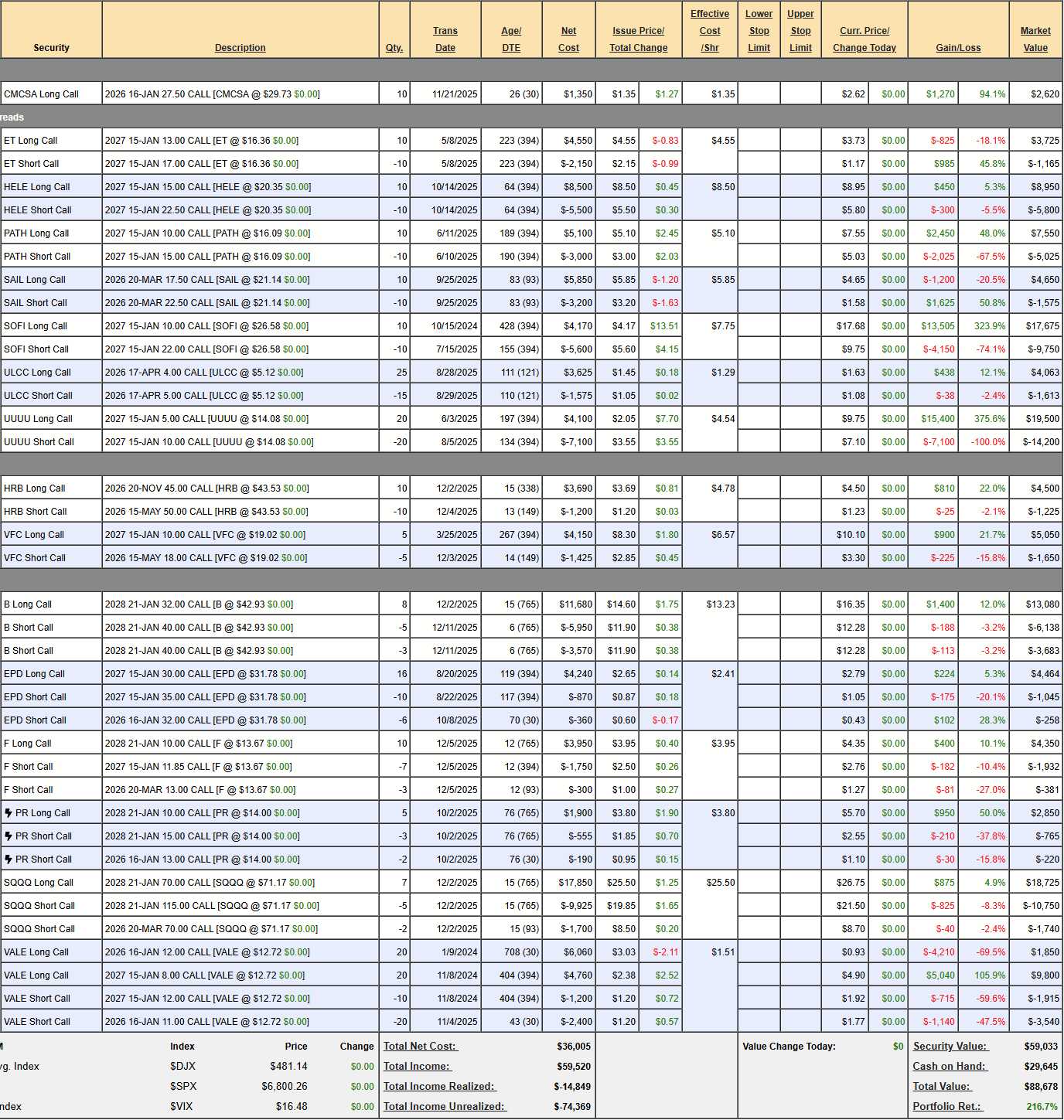
Task: Sort by the Market Value header
Action: click(1035, 39)
